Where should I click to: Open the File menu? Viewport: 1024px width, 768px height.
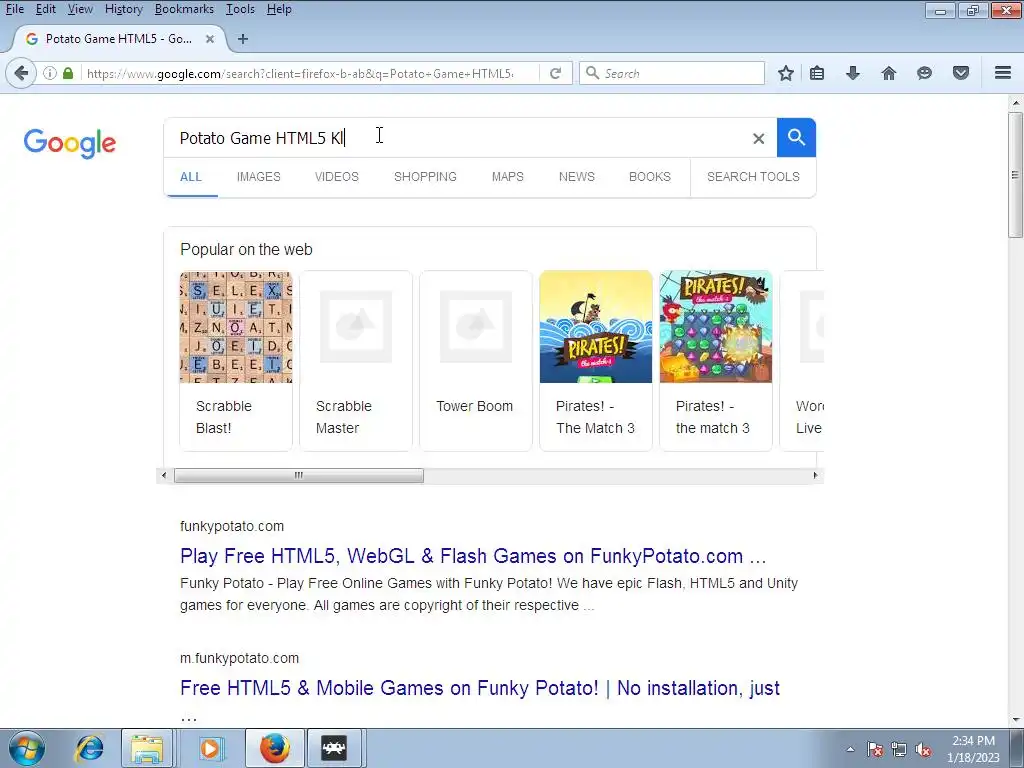(14, 9)
